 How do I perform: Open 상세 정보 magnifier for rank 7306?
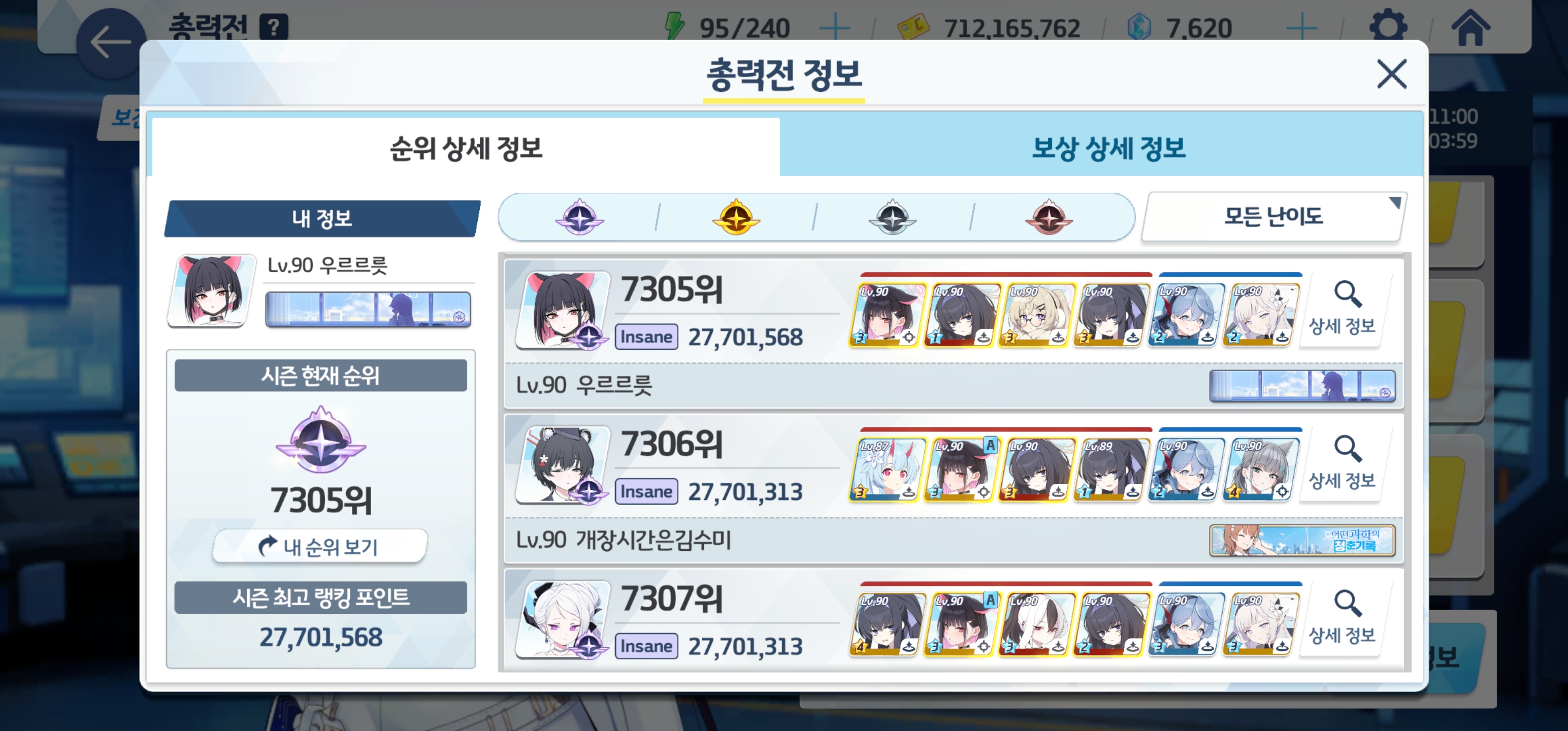(x=1342, y=463)
